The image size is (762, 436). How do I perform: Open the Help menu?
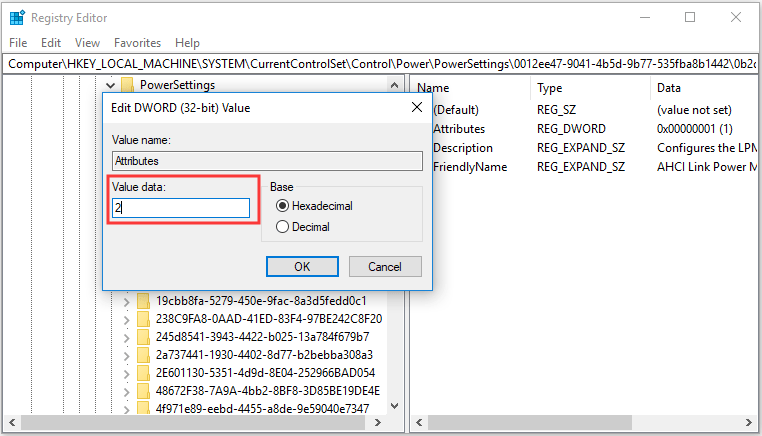[187, 43]
